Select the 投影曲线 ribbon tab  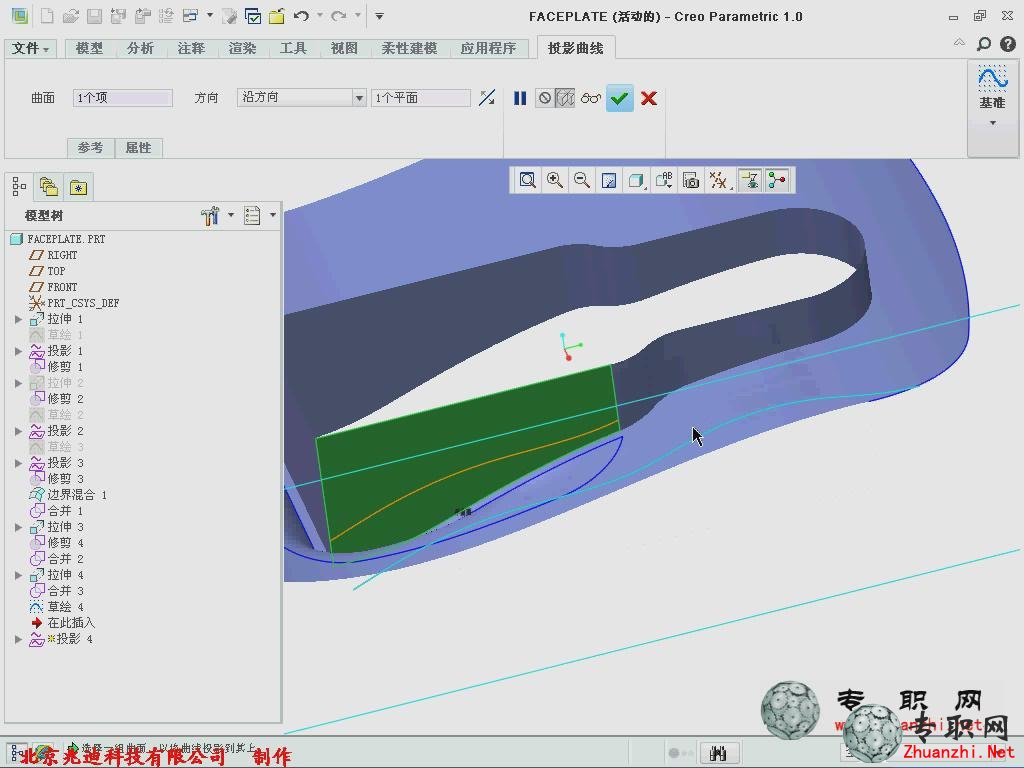(x=575, y=48)
